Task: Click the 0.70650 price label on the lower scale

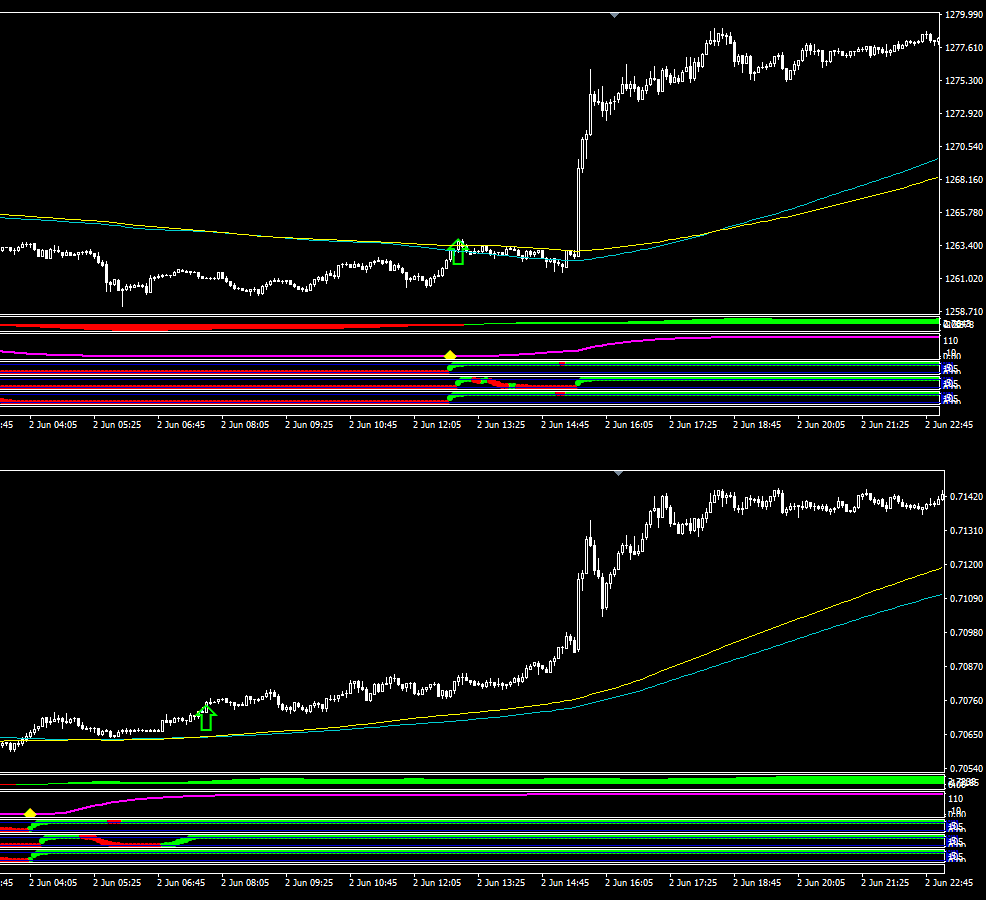Action: tap(962, 735)
